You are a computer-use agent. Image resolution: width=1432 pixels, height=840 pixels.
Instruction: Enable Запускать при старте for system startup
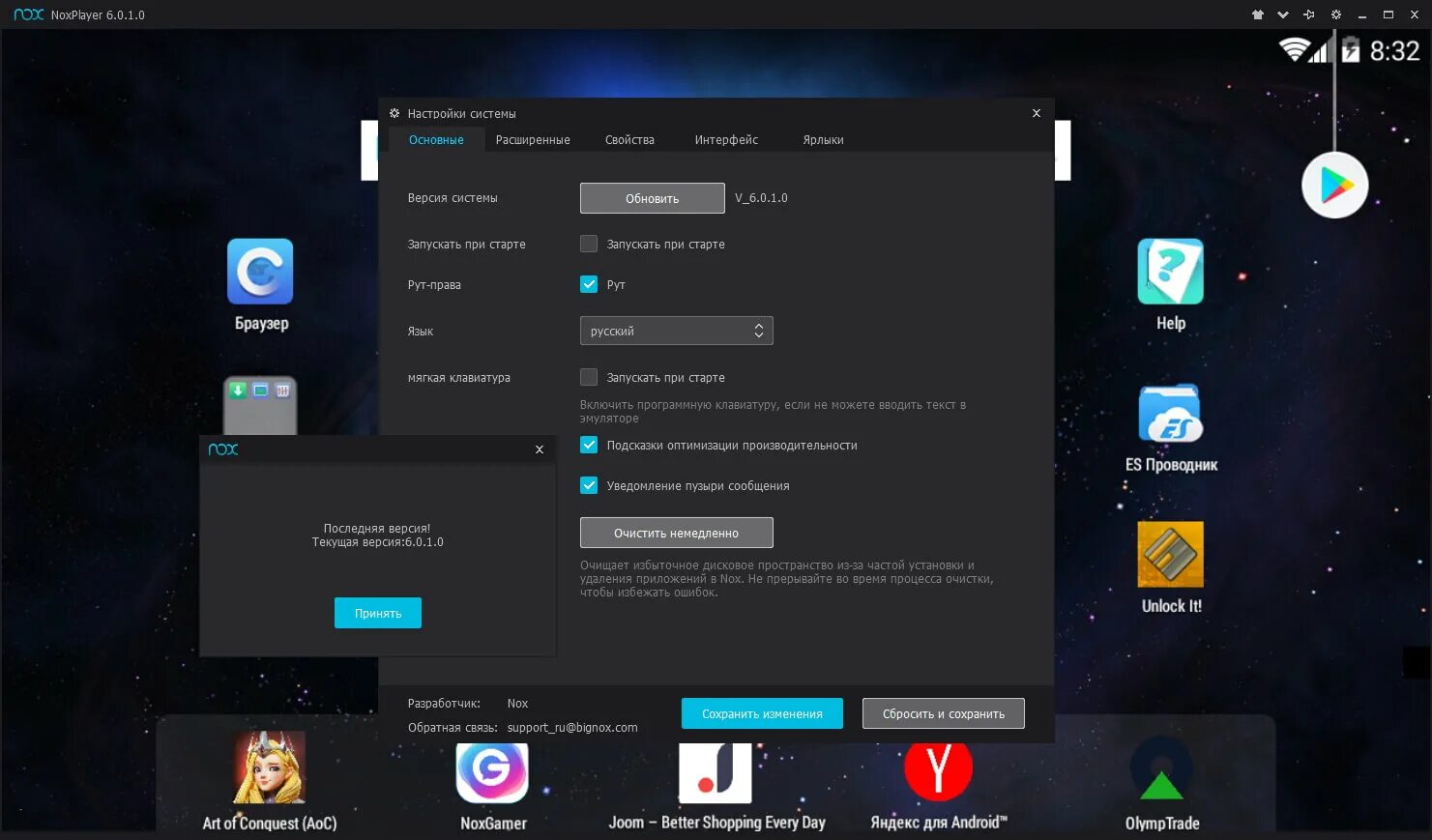589,244
